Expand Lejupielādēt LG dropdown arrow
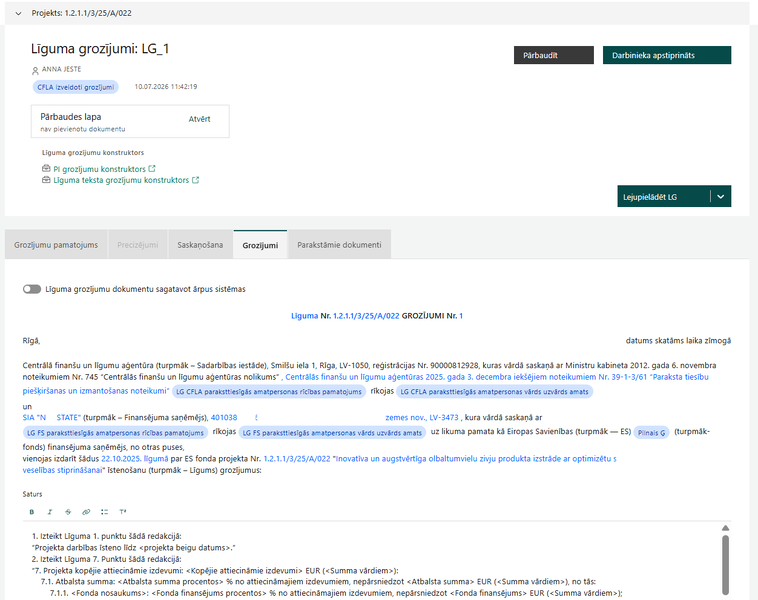The width and height of the screenshot is (758, 600). tap(721, 196)
